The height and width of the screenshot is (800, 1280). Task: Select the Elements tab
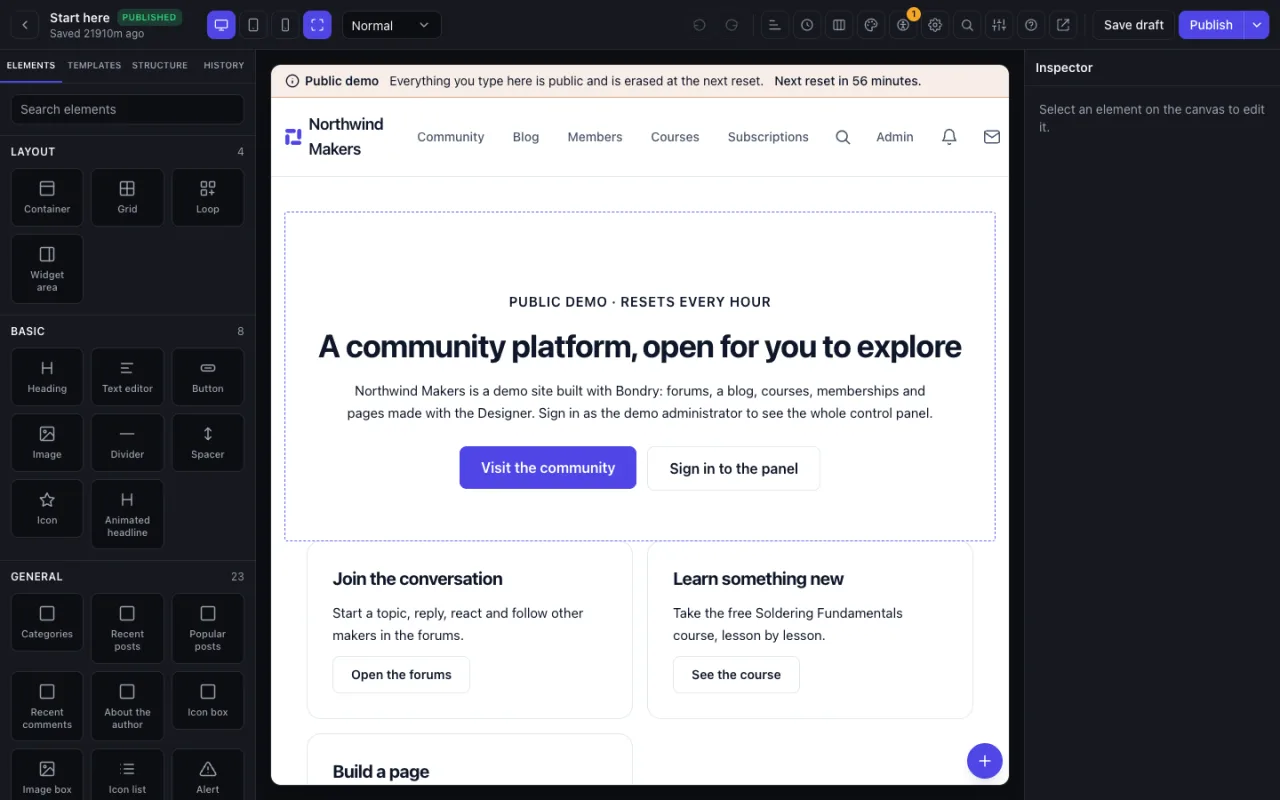click(x=31, y=65)
